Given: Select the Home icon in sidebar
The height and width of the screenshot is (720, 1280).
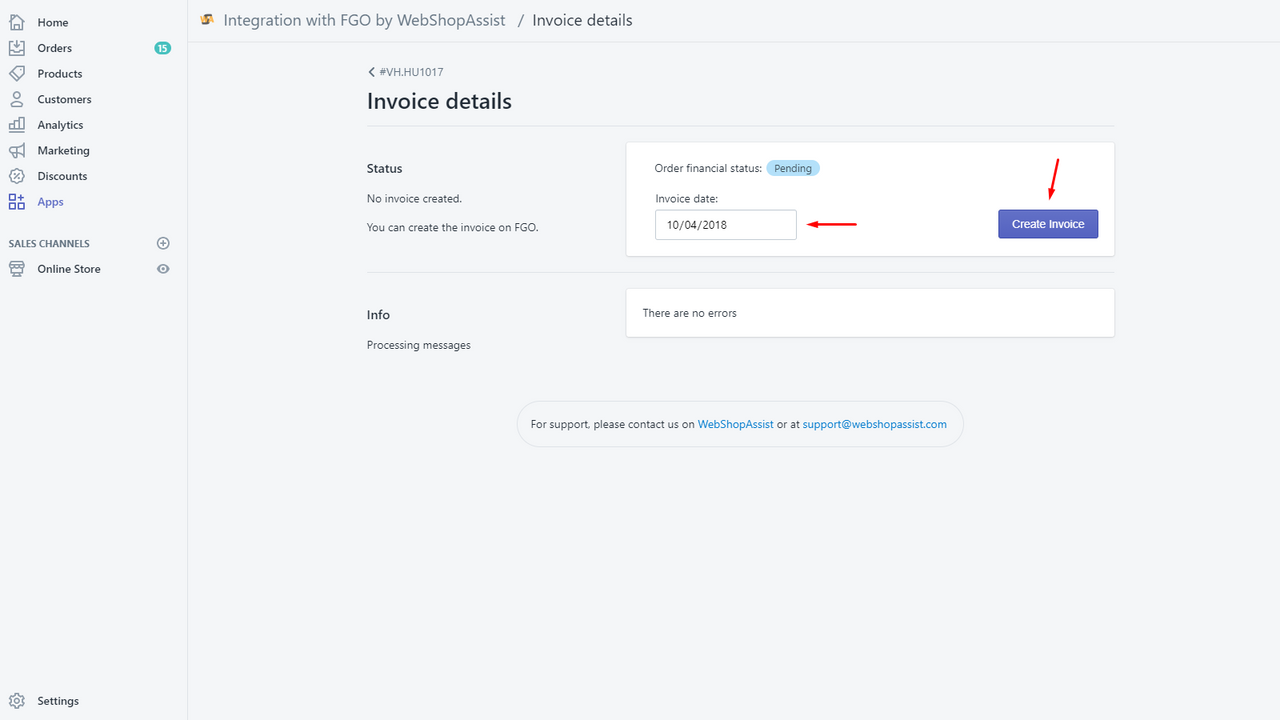Looking at the screenshot, I should coord(16,22).
